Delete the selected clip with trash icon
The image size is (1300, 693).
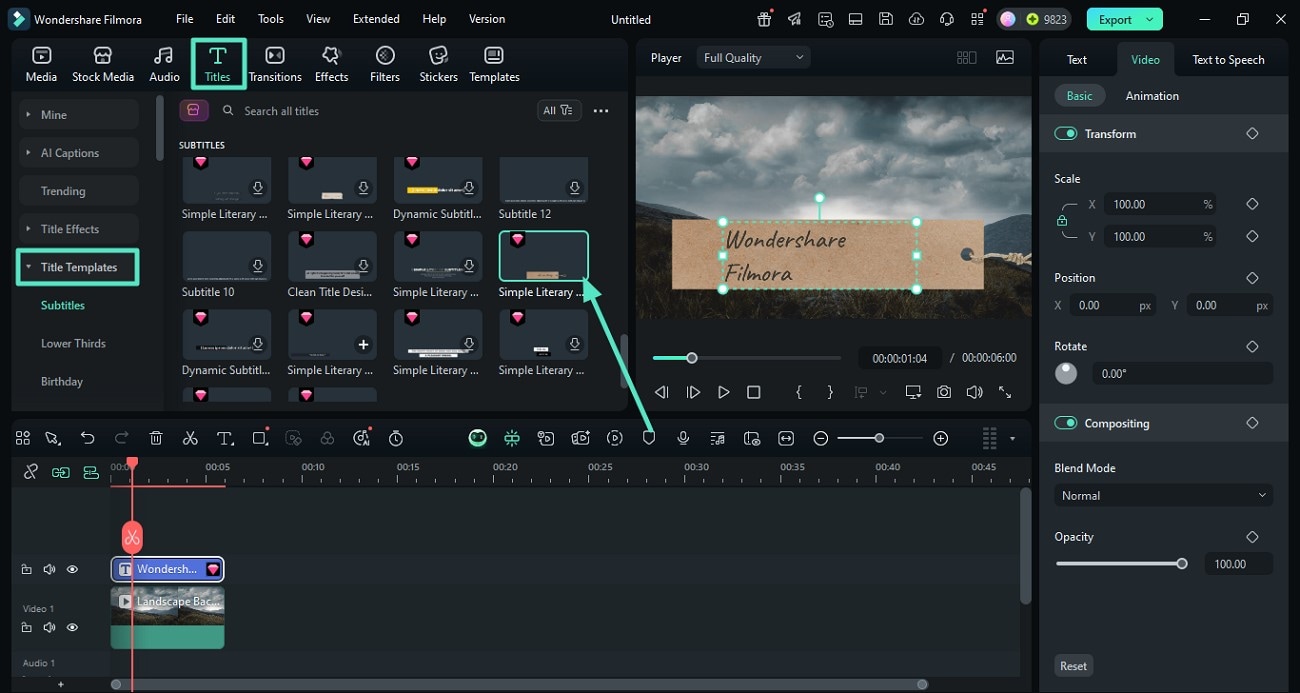pyautogui.click(x=156, y=438)
